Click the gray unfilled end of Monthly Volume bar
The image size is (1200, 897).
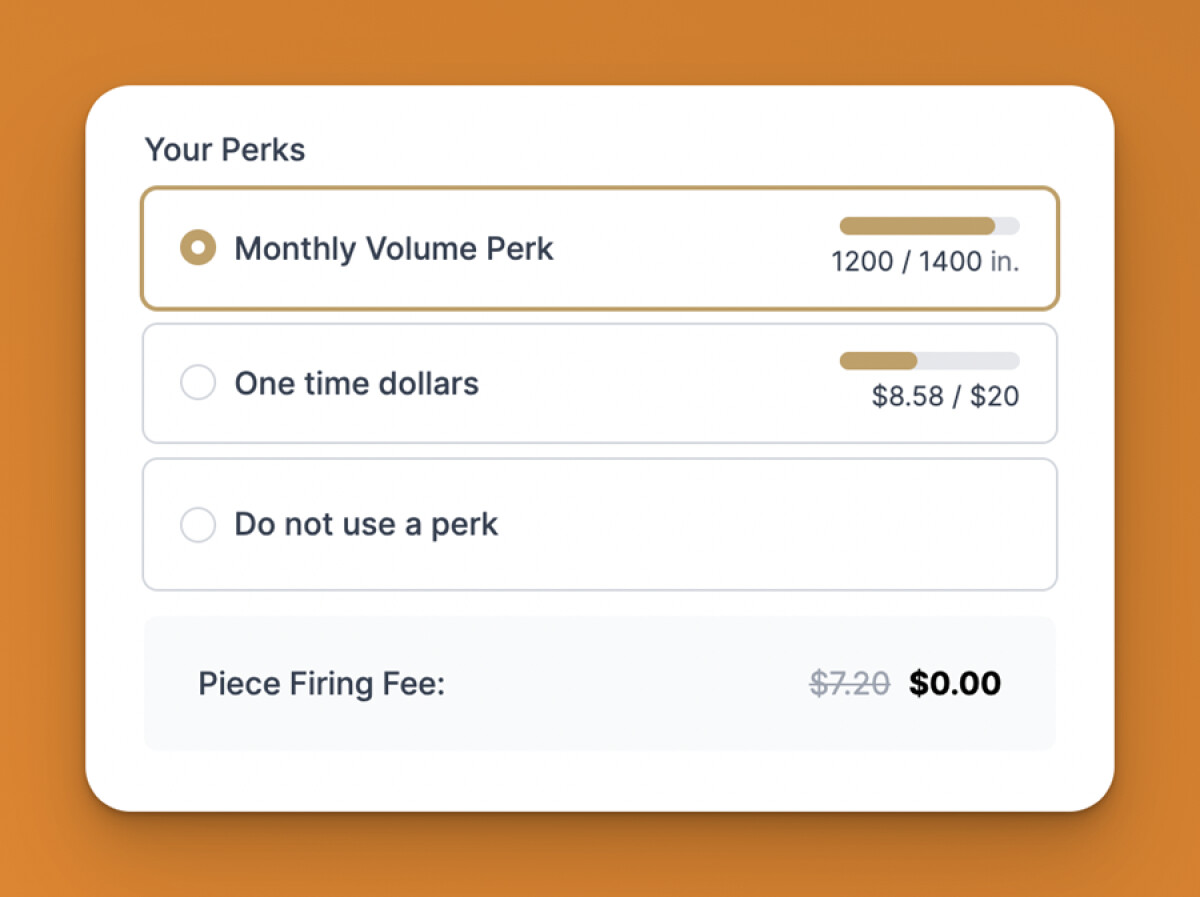pyautogui.click(x=1008, y=226)
